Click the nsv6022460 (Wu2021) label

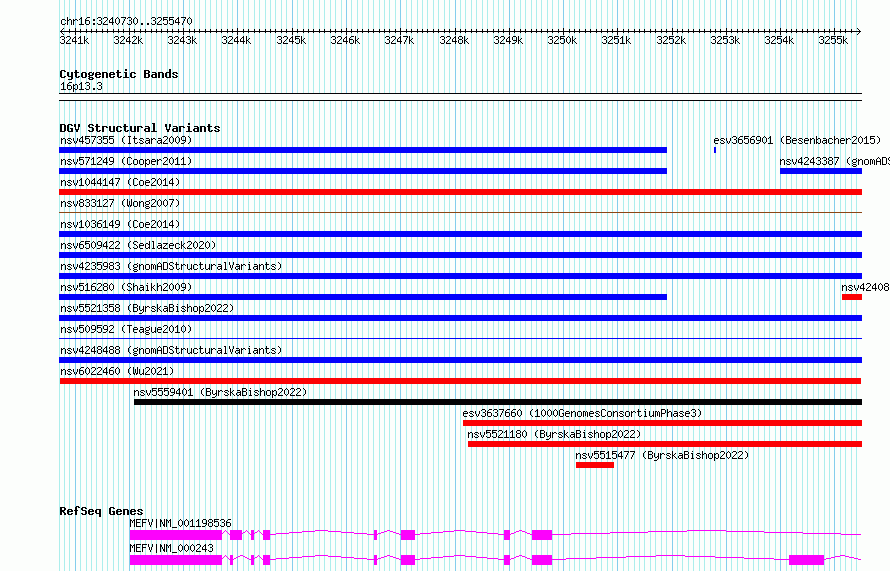[117, 371]
